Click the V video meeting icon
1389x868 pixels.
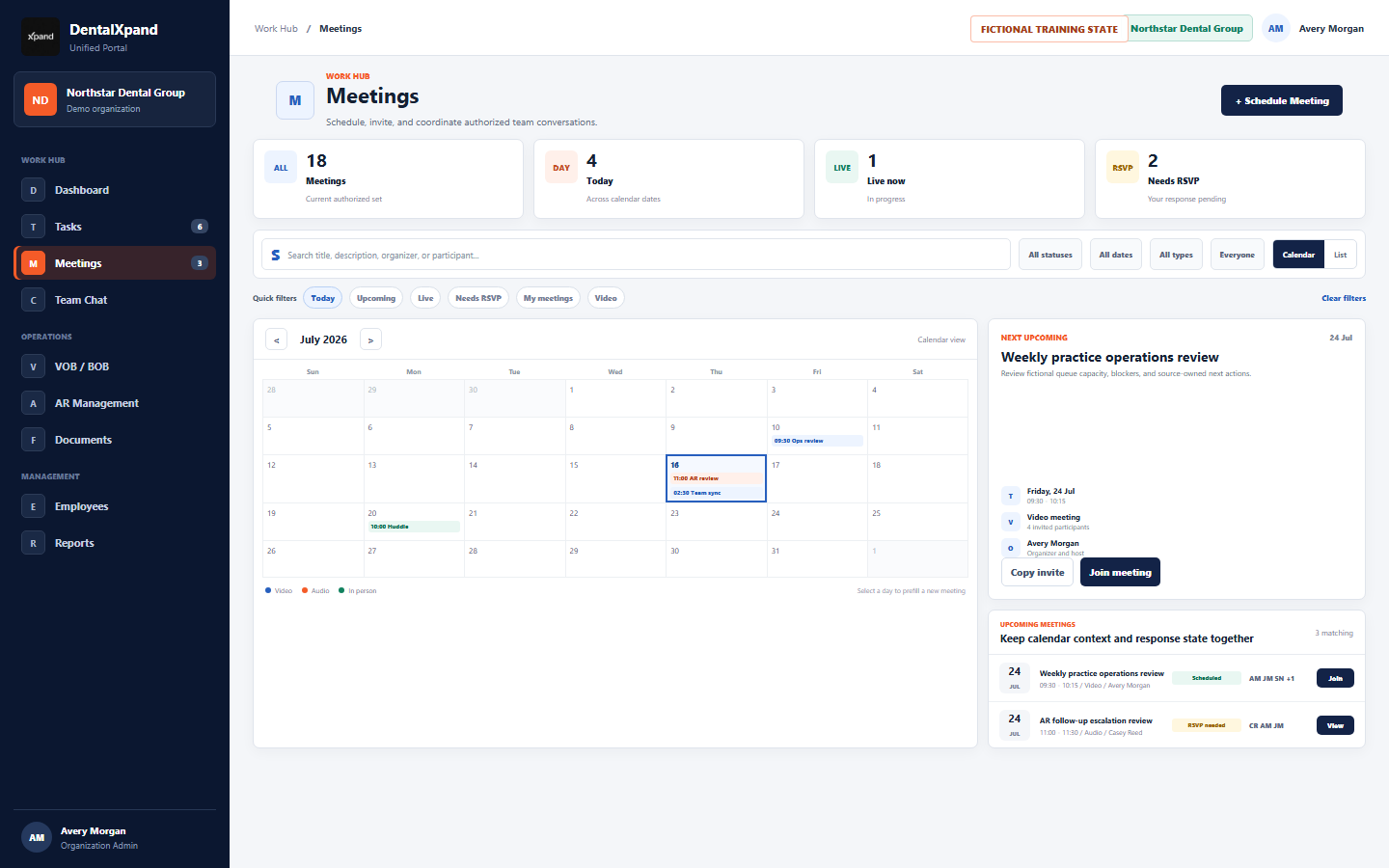tap(1011, 522)
